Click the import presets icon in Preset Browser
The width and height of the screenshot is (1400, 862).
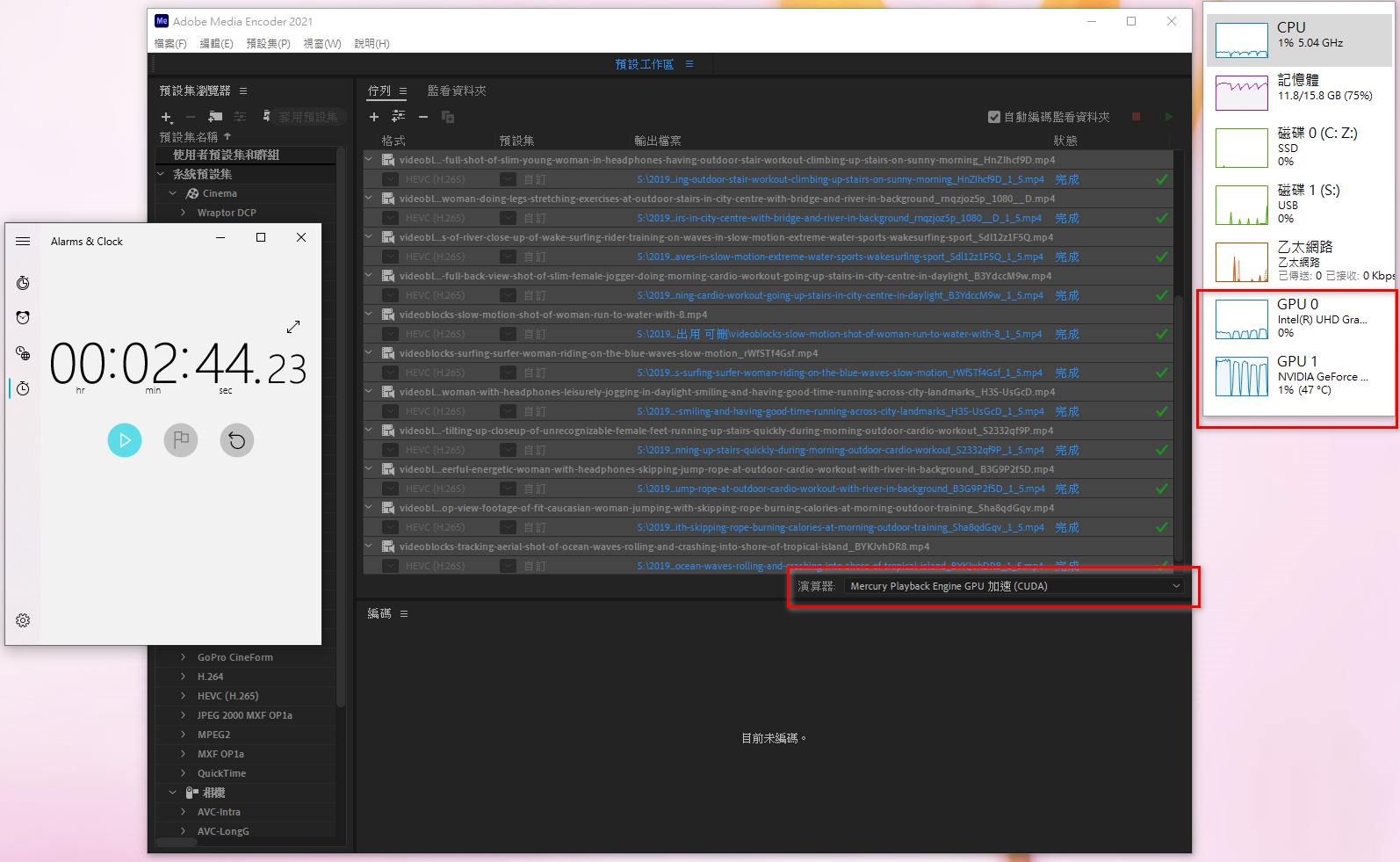click(x=267, y=117)
